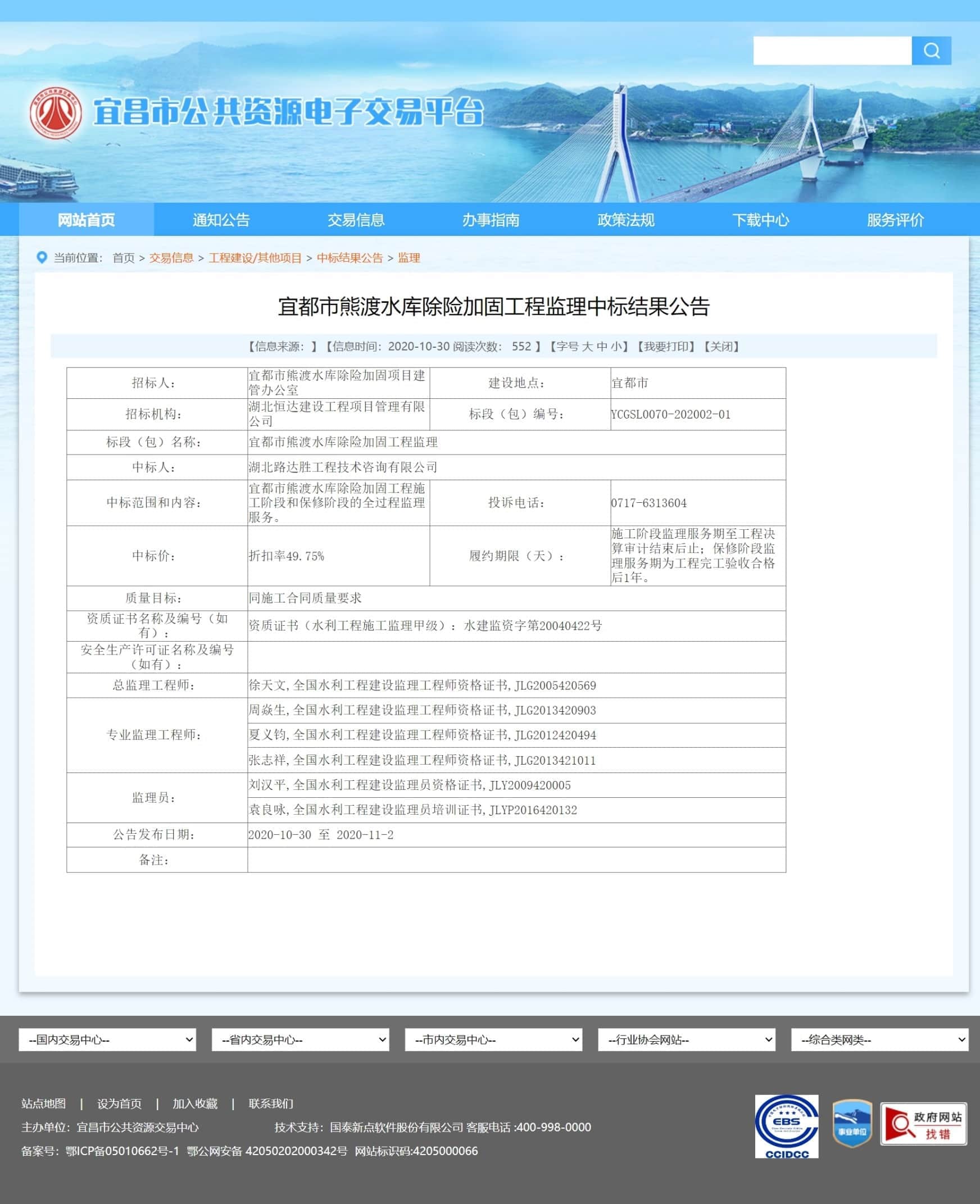
Task: Click the 关闭 link in info bar
Action: (x=722, y=347)
